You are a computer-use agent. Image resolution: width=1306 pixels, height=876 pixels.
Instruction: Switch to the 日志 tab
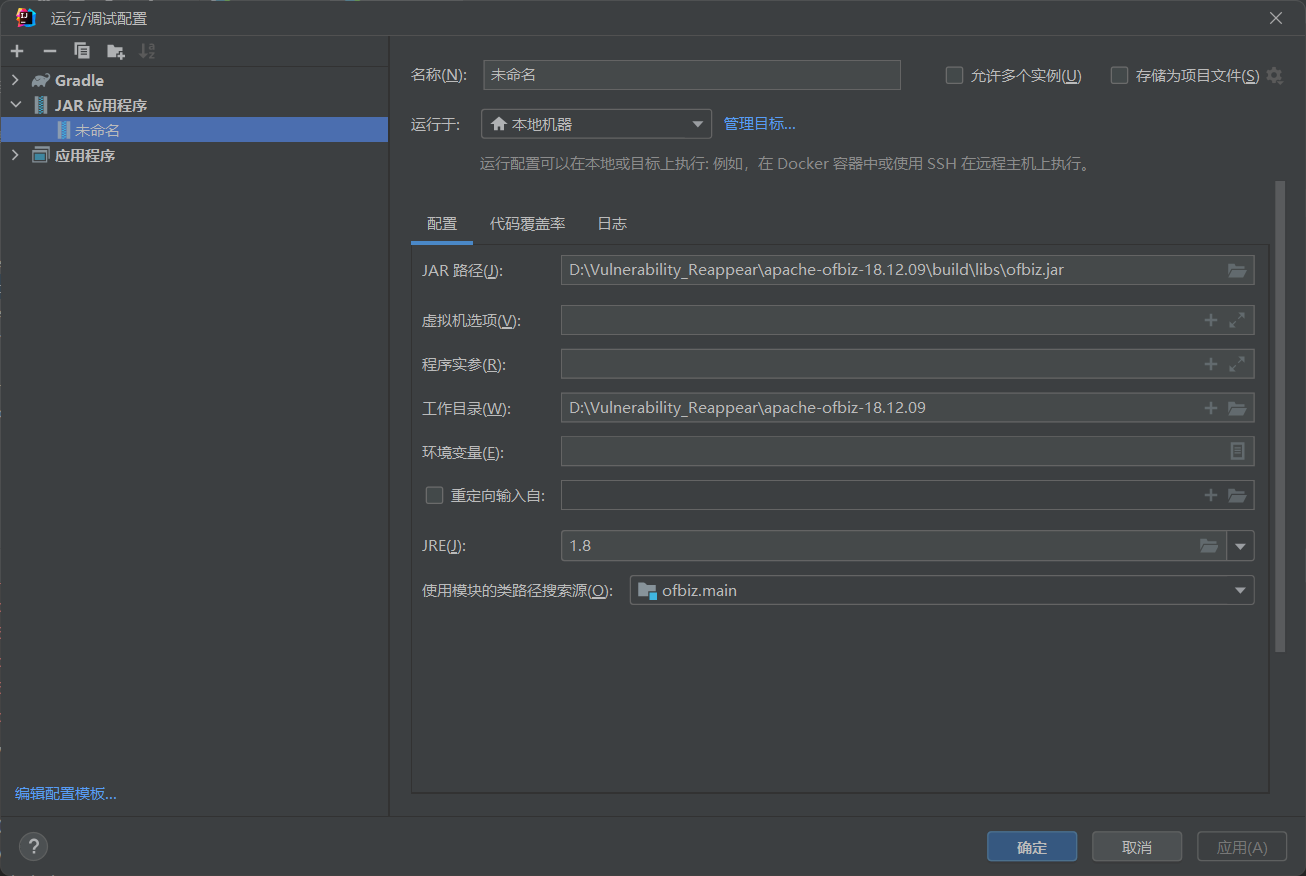(x=612, y=224)
